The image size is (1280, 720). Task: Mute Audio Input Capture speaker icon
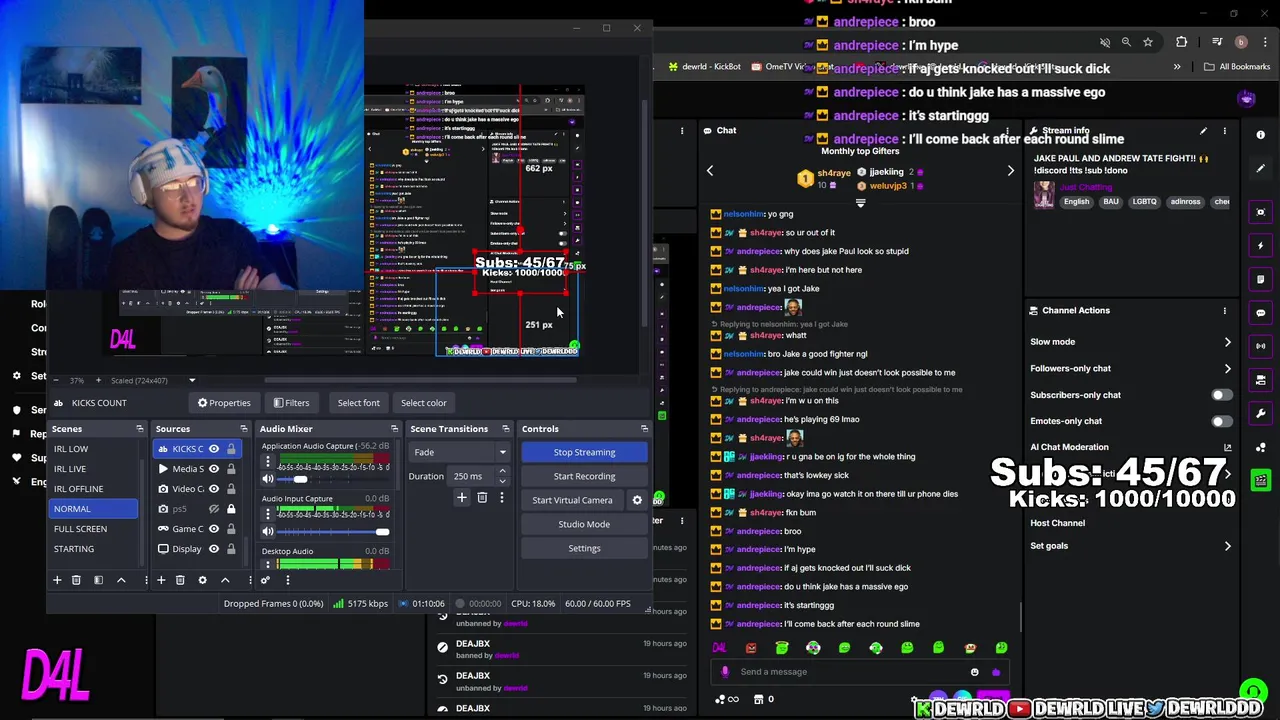[x=268, y=532]
